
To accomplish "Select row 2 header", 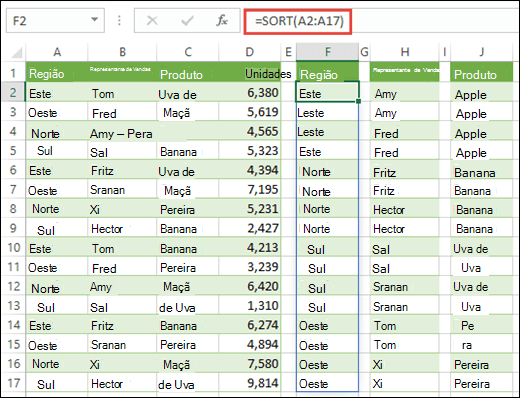I will [13, 92].
